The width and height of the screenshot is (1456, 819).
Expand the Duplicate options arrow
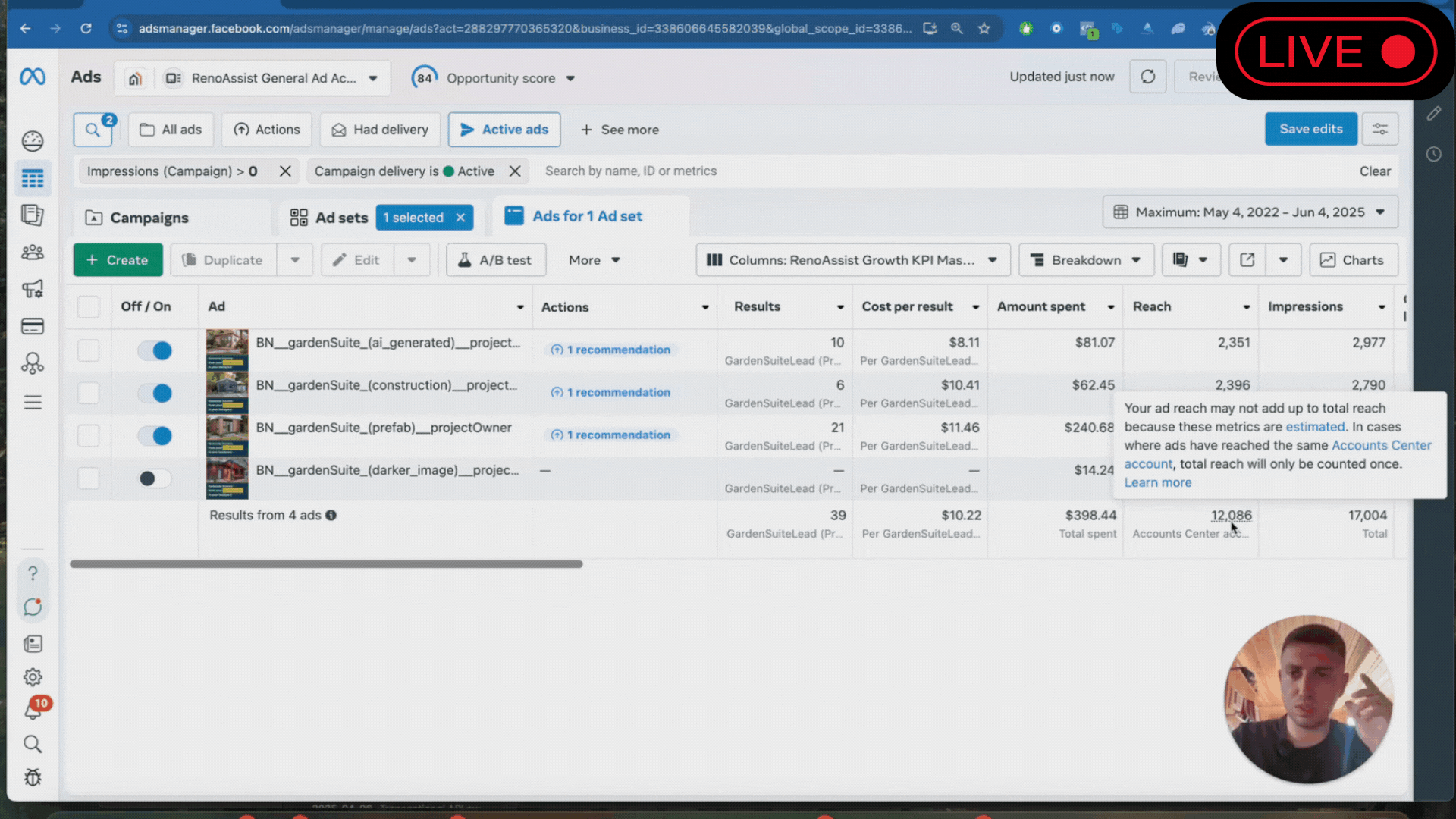[295, 260]
